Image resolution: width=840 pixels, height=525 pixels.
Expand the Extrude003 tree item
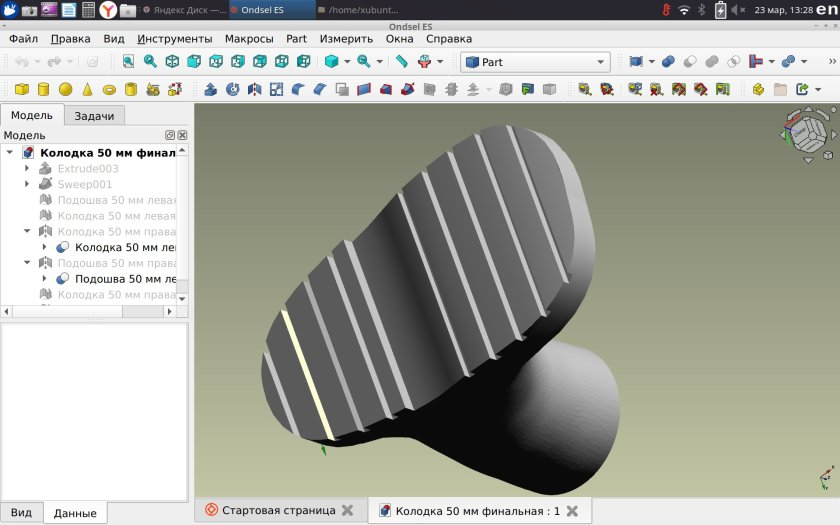click(27, 168)
